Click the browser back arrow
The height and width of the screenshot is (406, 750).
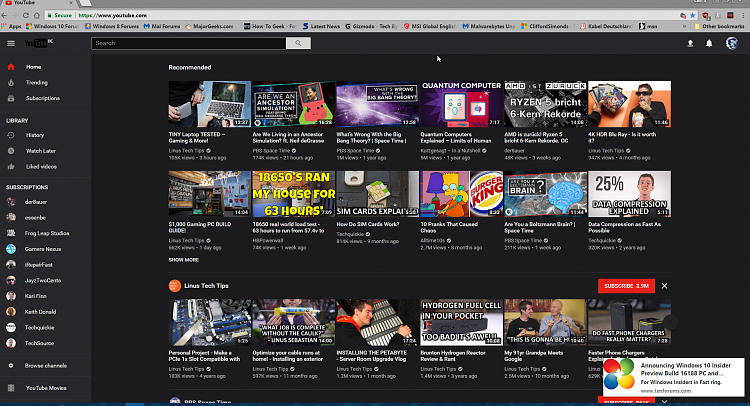coord(4,15)
